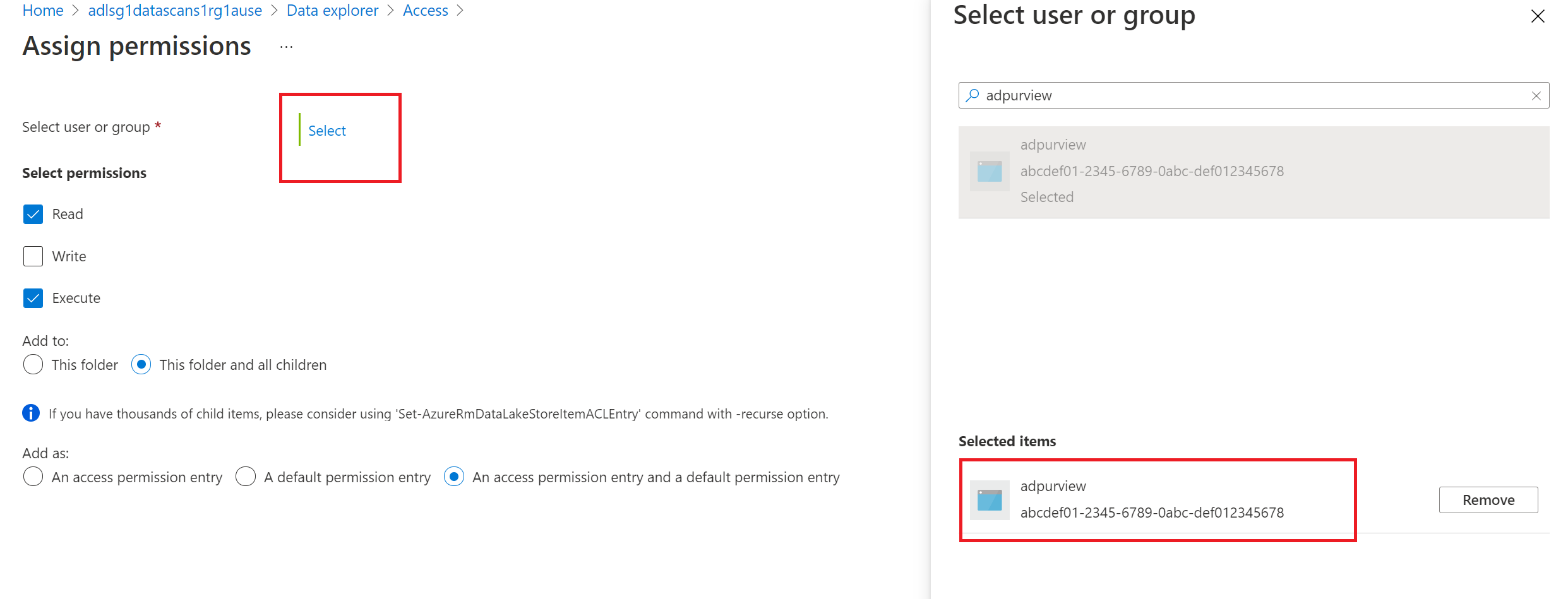Navigate to the Access breadcrumb
The height and width of the screenshot is (599, 1568).
(425, 11)
